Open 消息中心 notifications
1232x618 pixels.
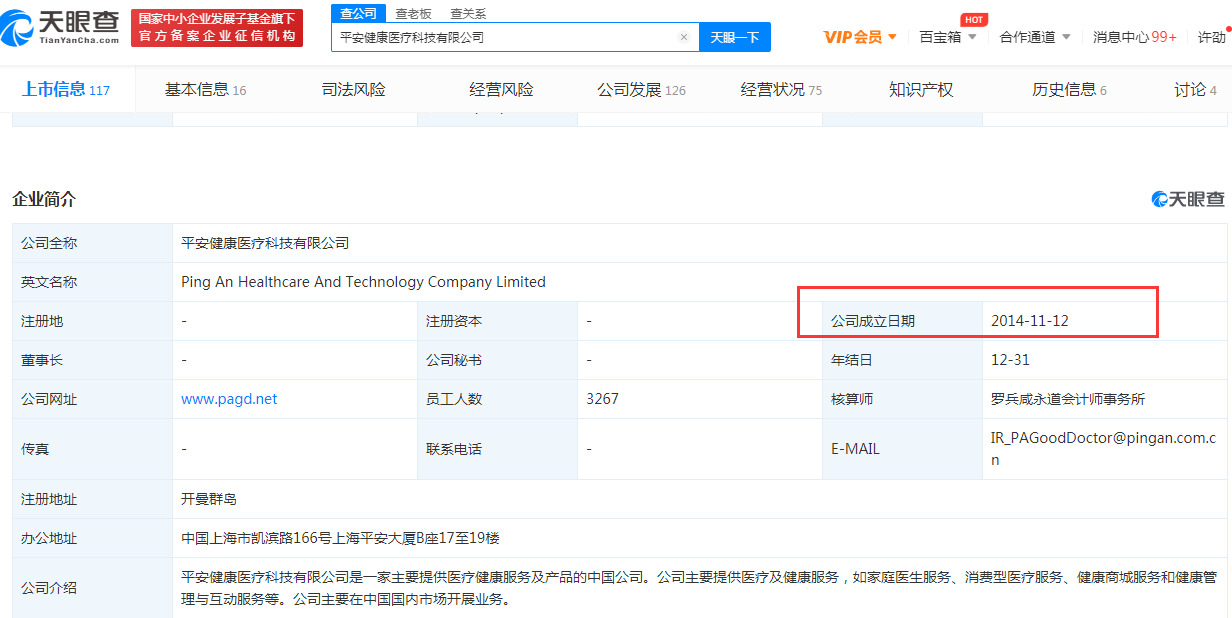tap(1134, 37)
